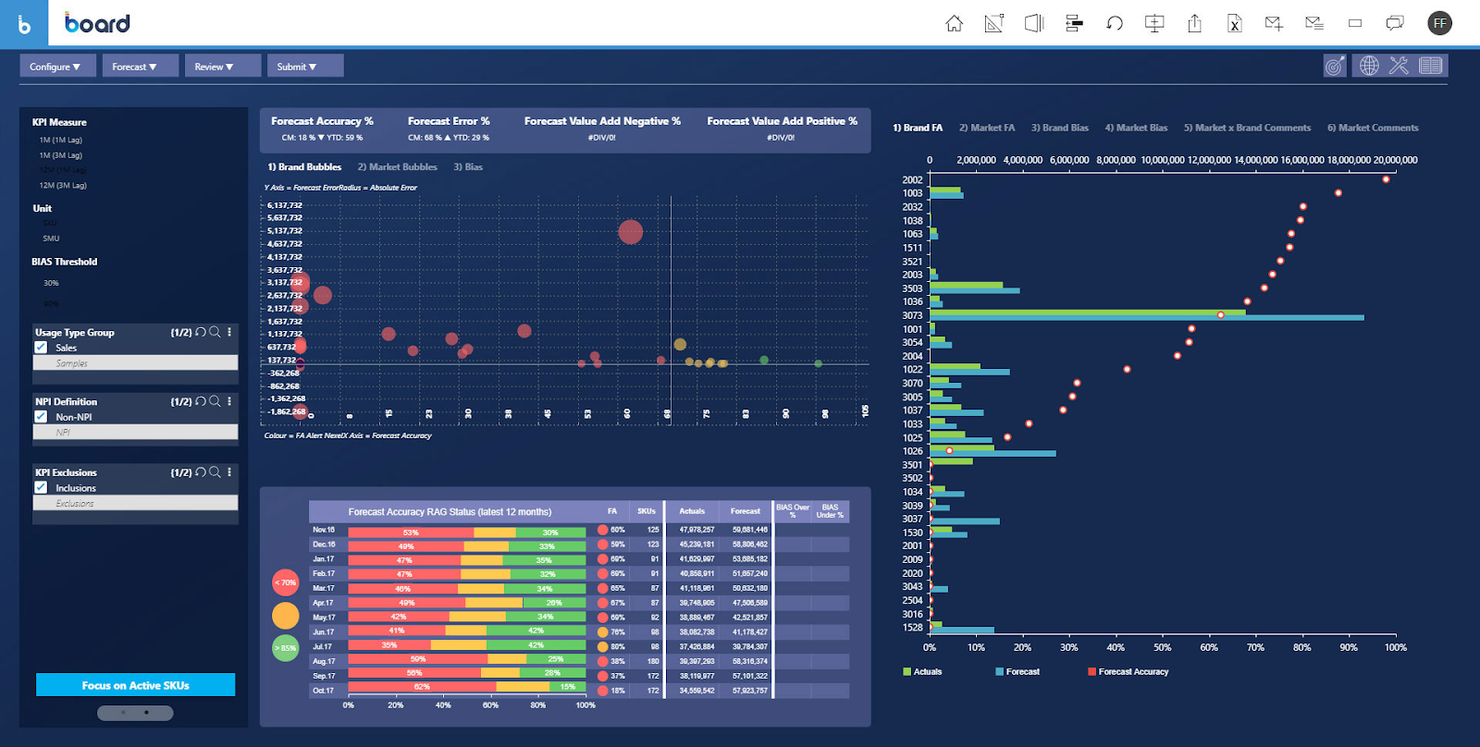This screenshot has height=747, width=1480.
Task: Open the Home screen icon
Action: coord(954,22)
